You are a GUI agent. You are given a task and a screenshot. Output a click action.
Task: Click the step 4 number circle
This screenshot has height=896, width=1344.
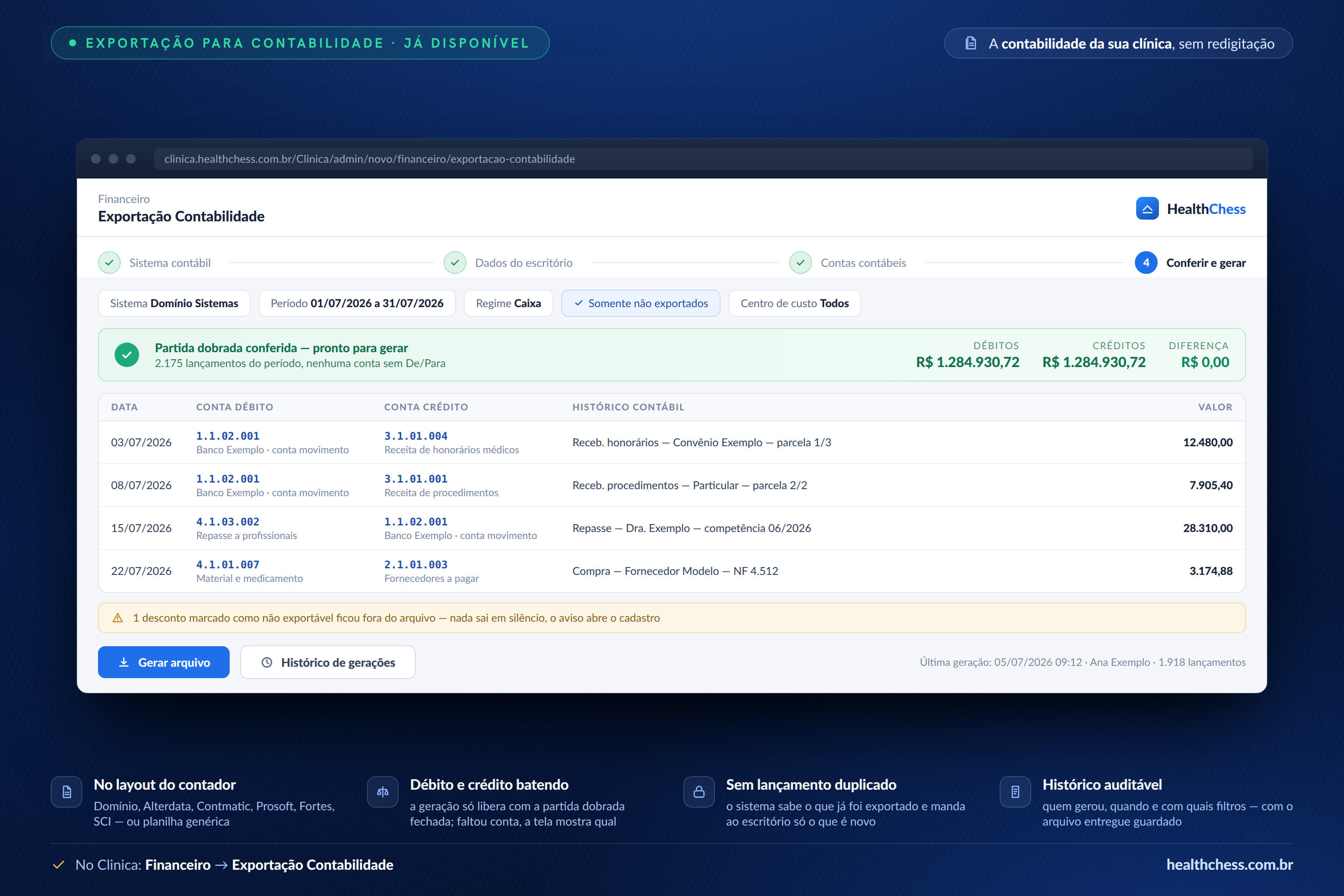tap(1146, 263)
